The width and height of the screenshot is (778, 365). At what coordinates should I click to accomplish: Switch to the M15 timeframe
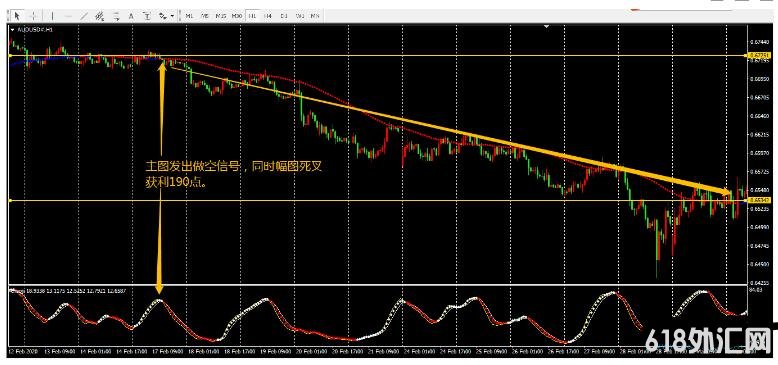(x=221, y=16)
